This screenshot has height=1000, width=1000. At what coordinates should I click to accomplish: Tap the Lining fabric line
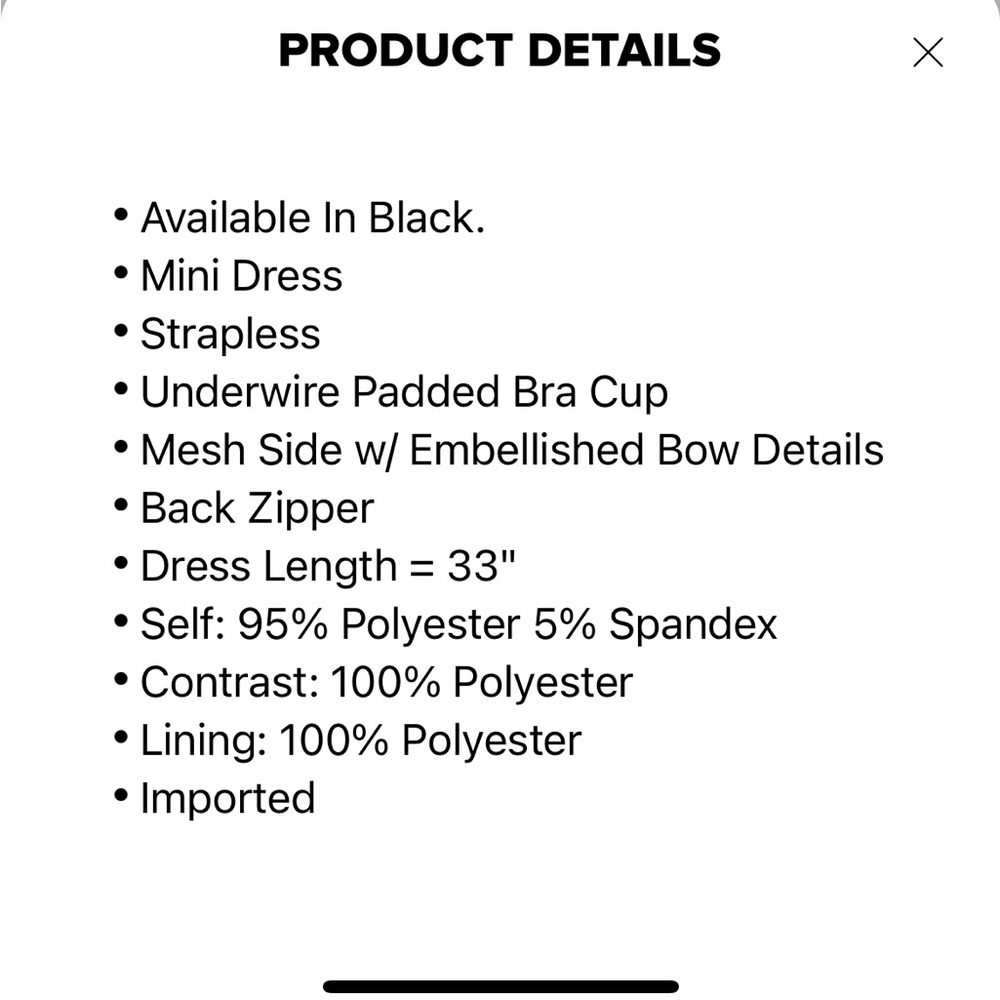(x=360, y=741)
